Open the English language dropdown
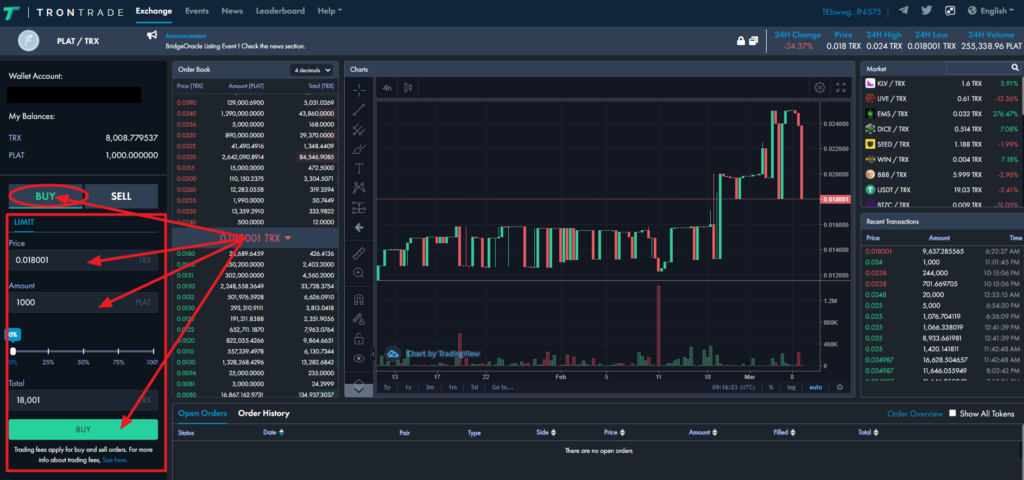1024x480 pixels. click(x=999, y=10)
